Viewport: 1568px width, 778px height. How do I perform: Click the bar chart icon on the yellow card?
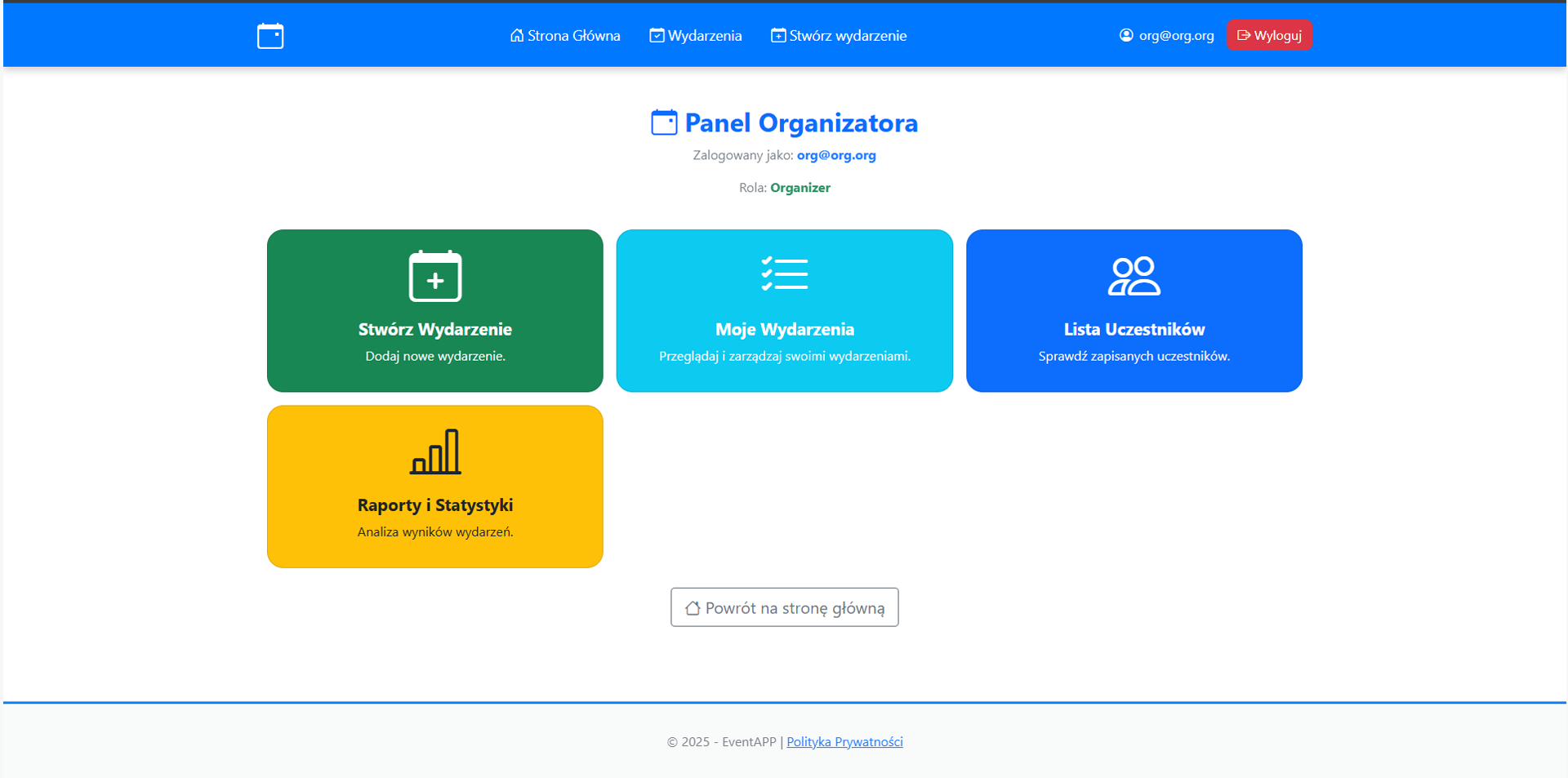pyautogui.click(x=435, y=451)
